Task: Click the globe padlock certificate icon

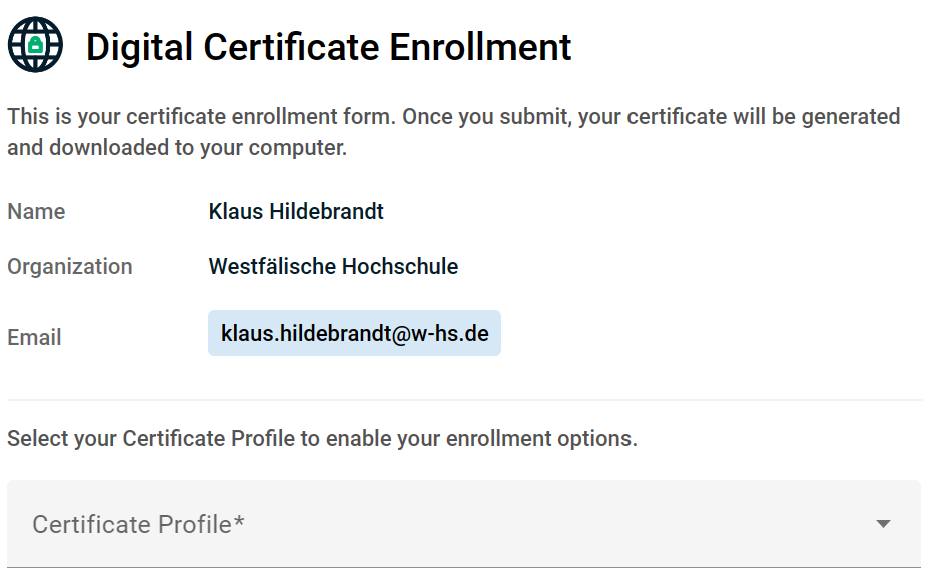Action: click(x=35, y=45)
